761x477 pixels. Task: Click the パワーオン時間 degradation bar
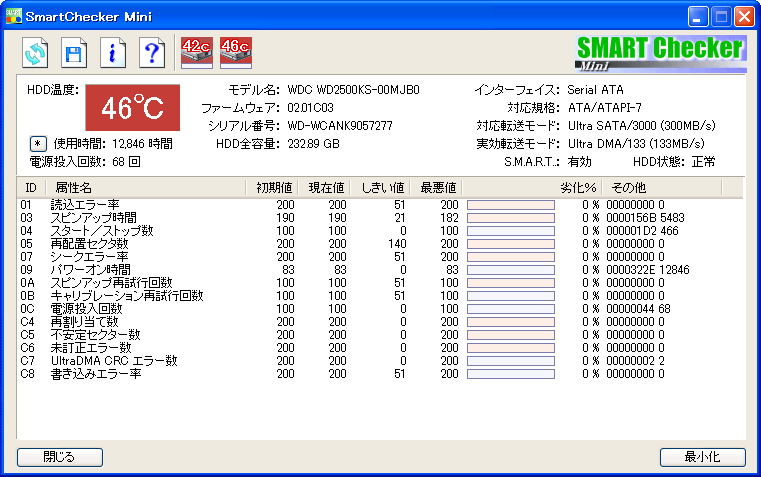click(x=511, y=270)
